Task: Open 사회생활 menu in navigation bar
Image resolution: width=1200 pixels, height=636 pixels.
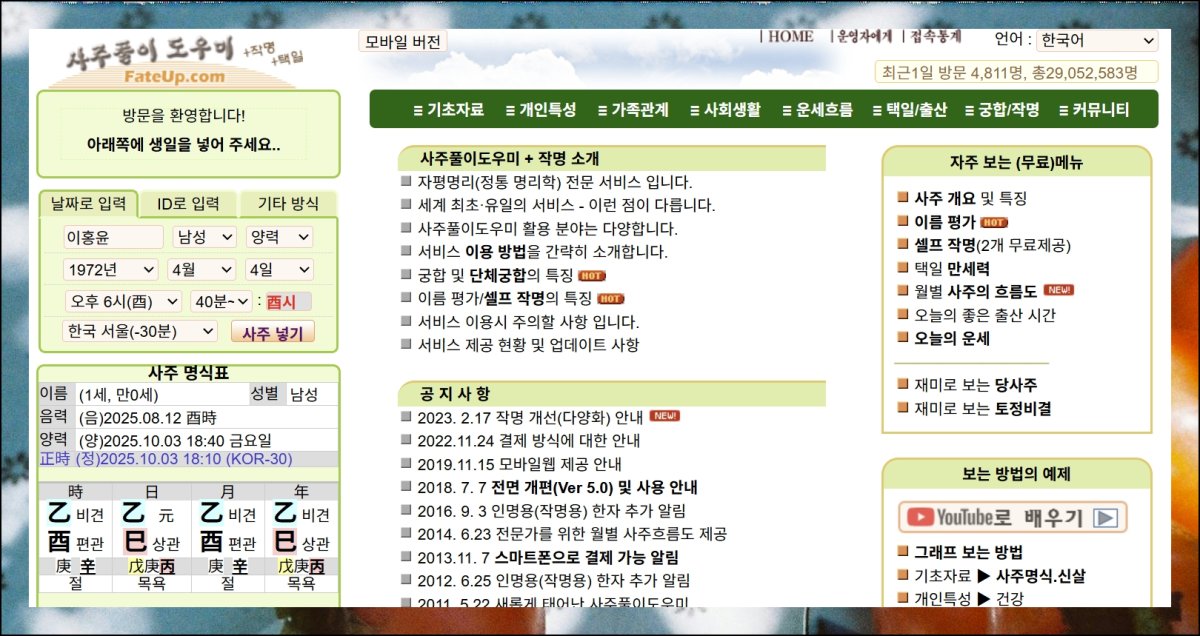Action: click(726, 110)
